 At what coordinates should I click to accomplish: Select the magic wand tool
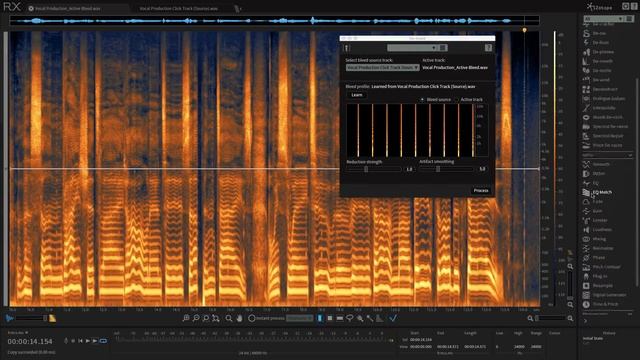pos(370,318)
